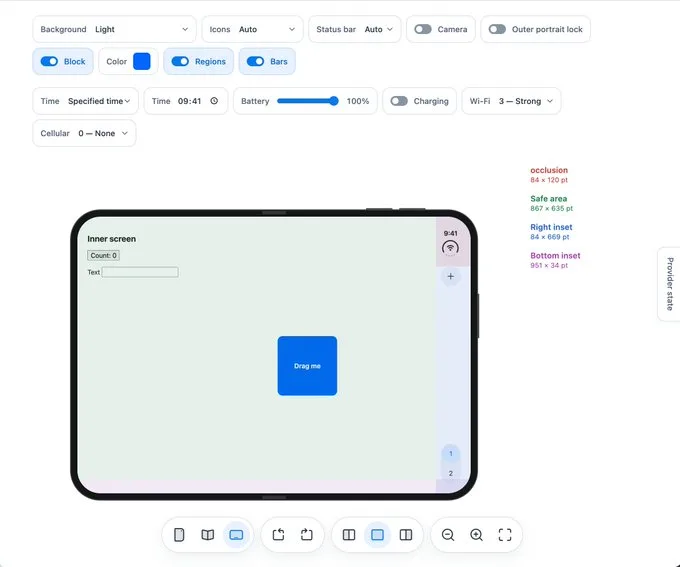
Task: Click the occlusion legend label
Action: click(549, 170)
